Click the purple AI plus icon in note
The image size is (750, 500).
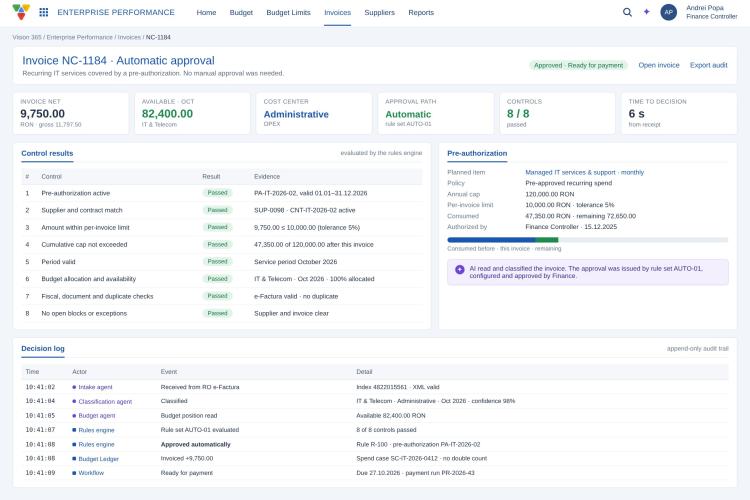coord(460,269)
